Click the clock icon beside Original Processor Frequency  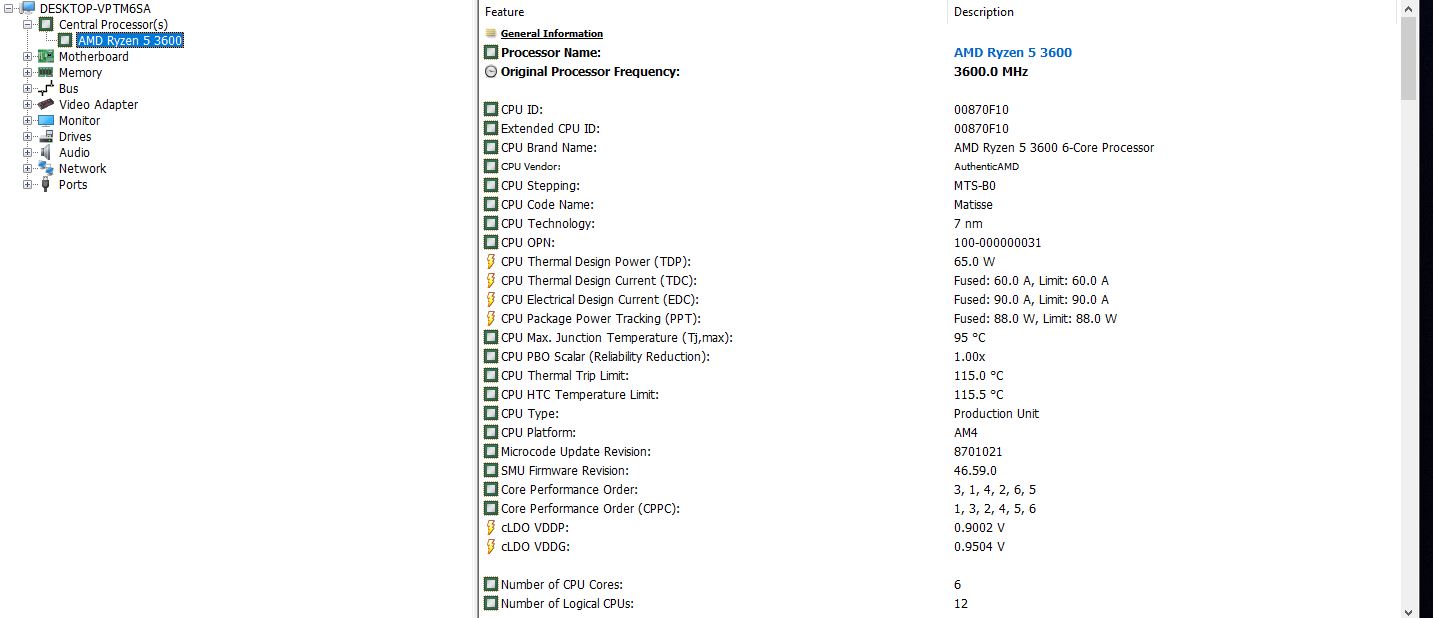point(490,71)
